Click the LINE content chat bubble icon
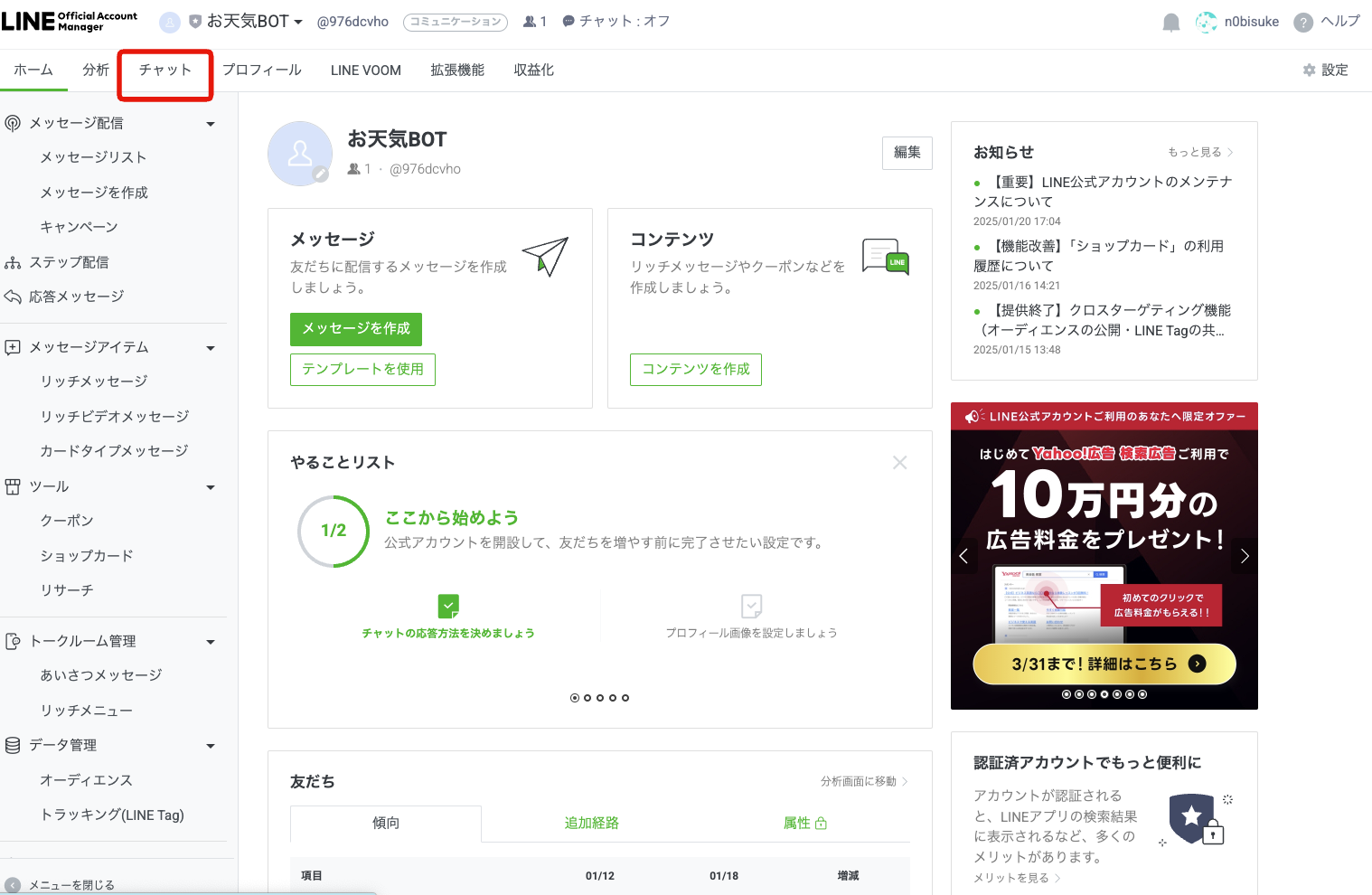 click(886, 257)
